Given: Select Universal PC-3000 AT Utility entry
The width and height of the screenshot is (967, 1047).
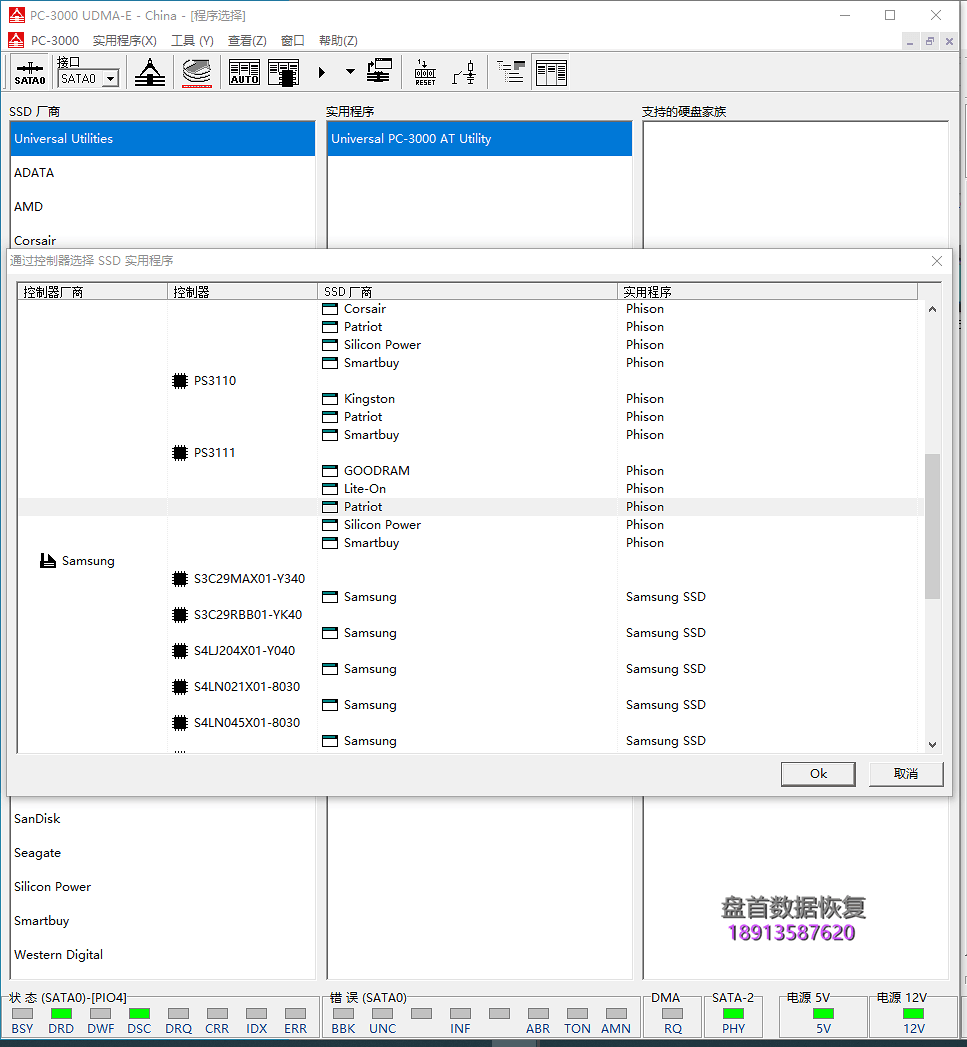Looking at the screenshot, I should (x=479, y=139).
